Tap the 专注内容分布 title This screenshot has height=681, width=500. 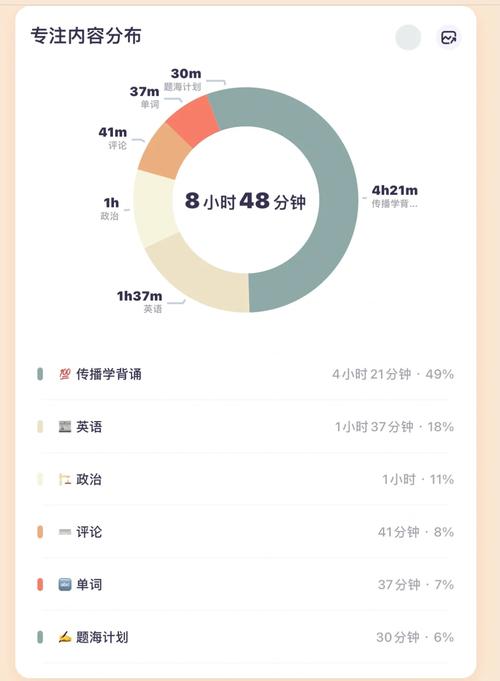coord(86,36)
